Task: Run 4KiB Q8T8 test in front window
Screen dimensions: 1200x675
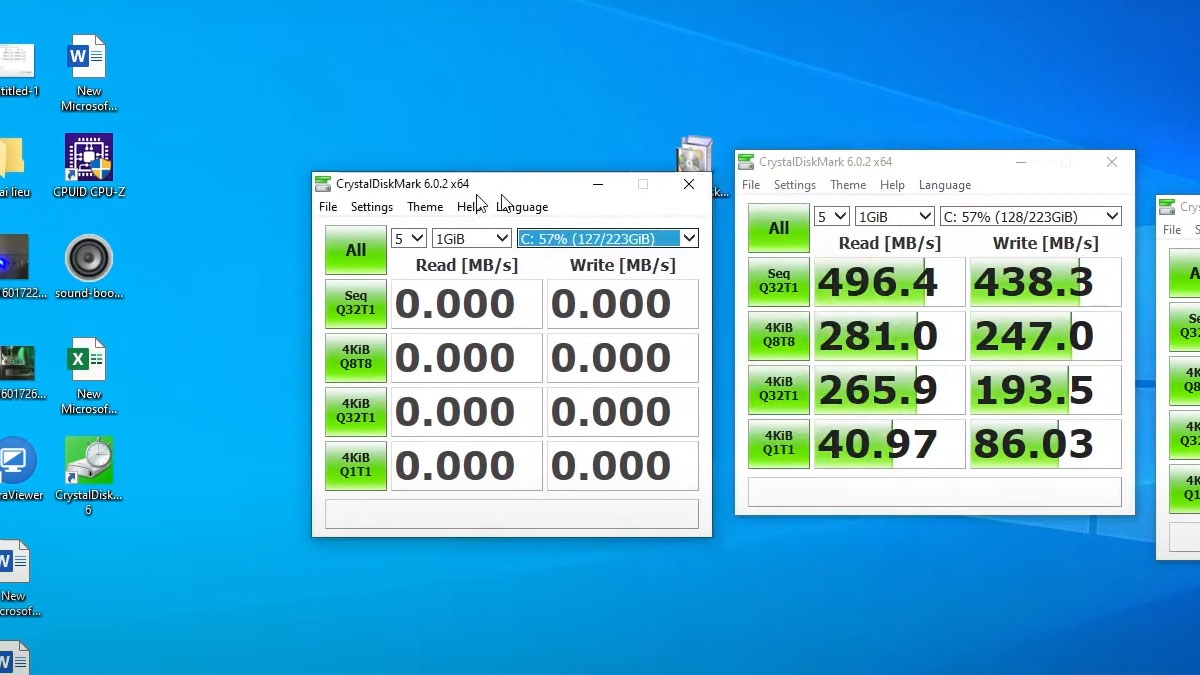Action: [356, 357]
